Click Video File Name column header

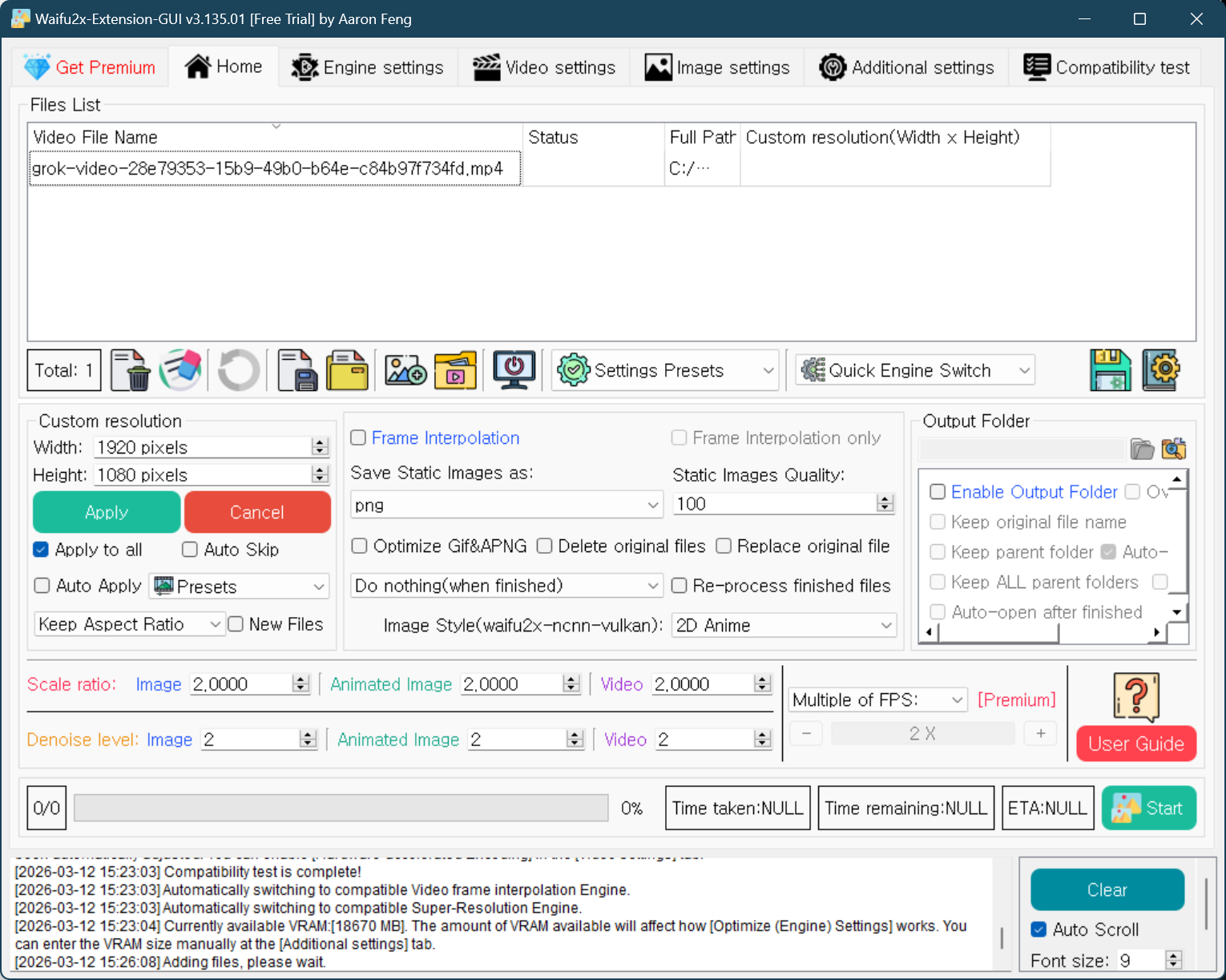(x=276, y=137)
